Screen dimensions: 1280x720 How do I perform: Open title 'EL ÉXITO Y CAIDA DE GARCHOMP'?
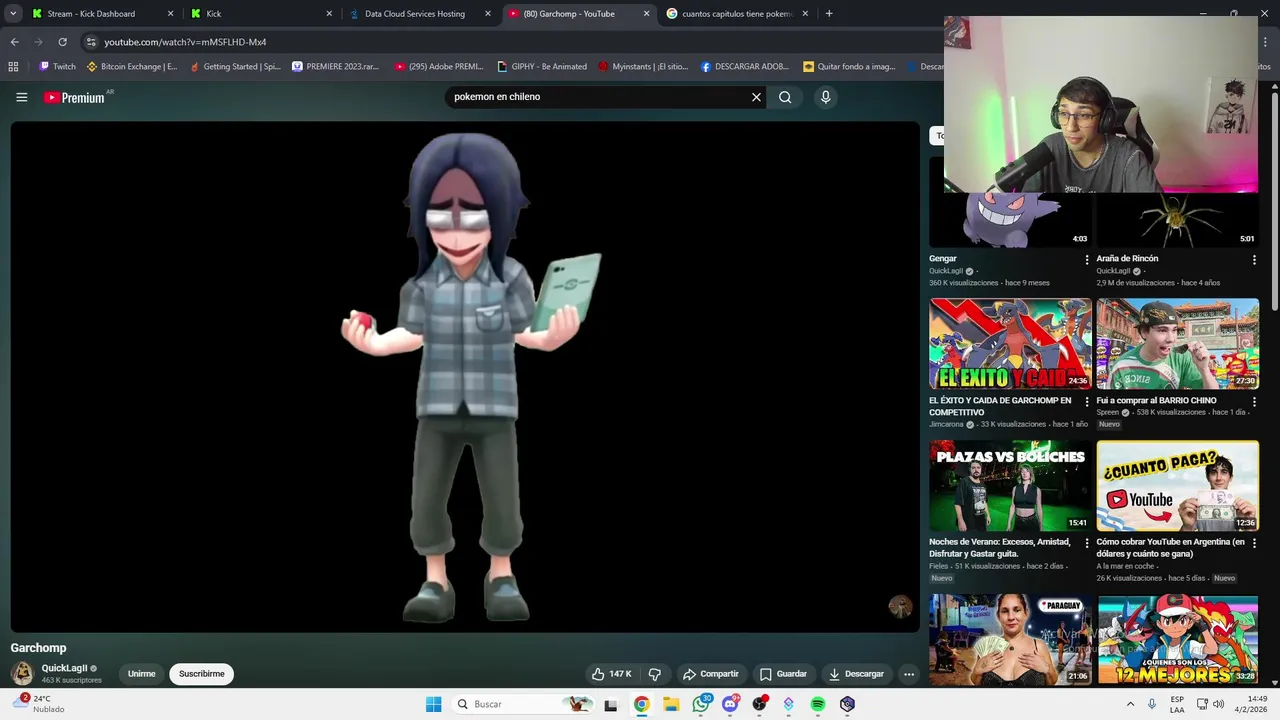coord(1000,406)
